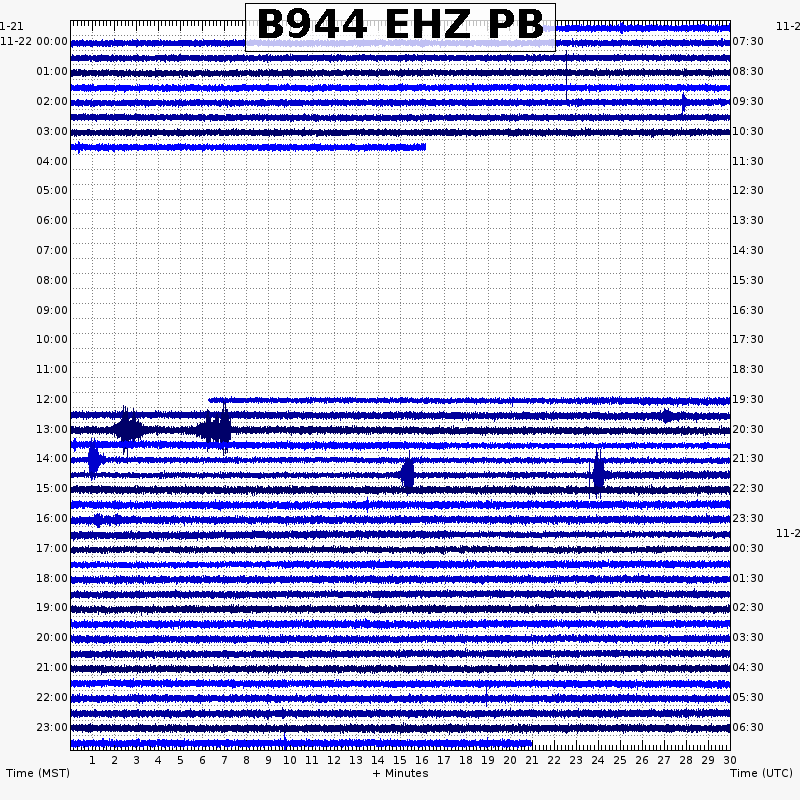
Task: Click minute 1 on the bottom axis
Action: click(92, 760)
